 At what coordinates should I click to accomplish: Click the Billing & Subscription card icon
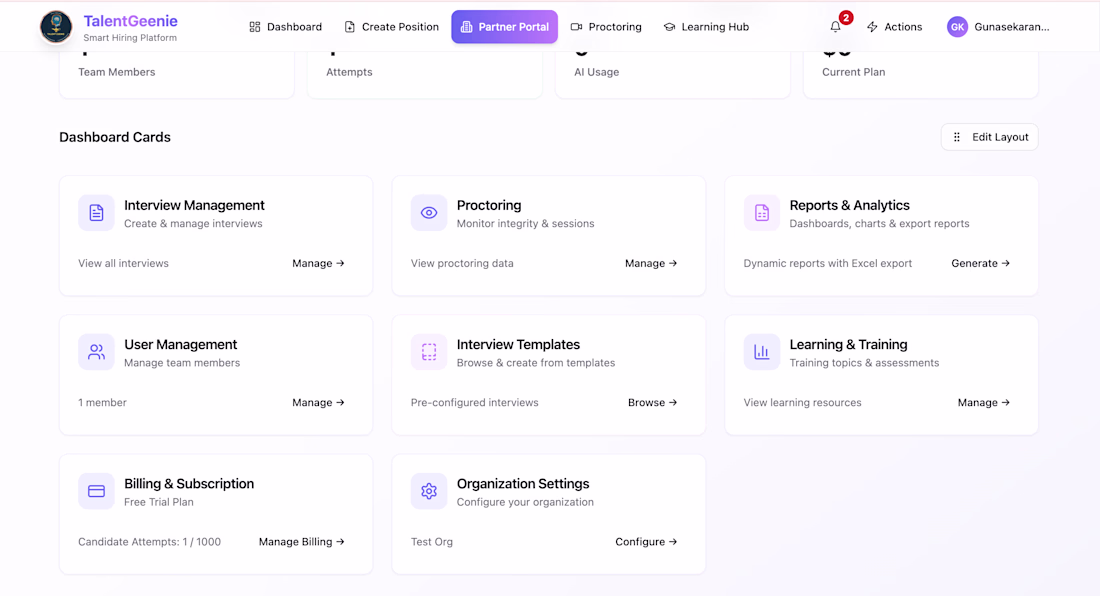(x=96, y=491)
